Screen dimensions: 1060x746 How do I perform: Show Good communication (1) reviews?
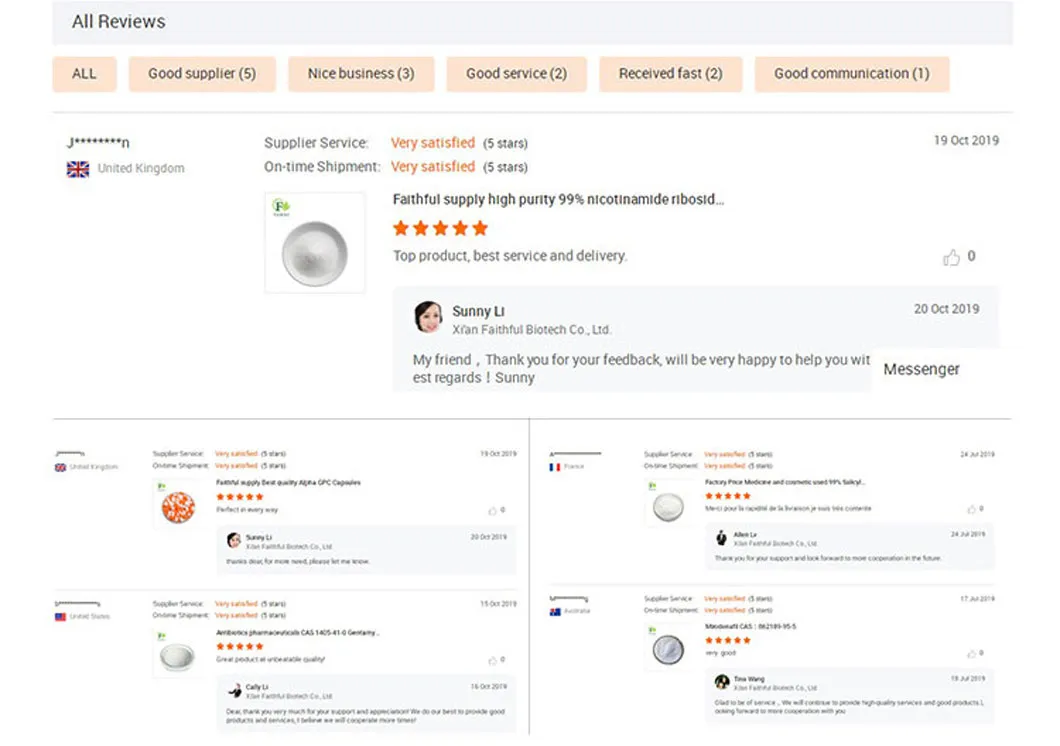click(851, 74)
